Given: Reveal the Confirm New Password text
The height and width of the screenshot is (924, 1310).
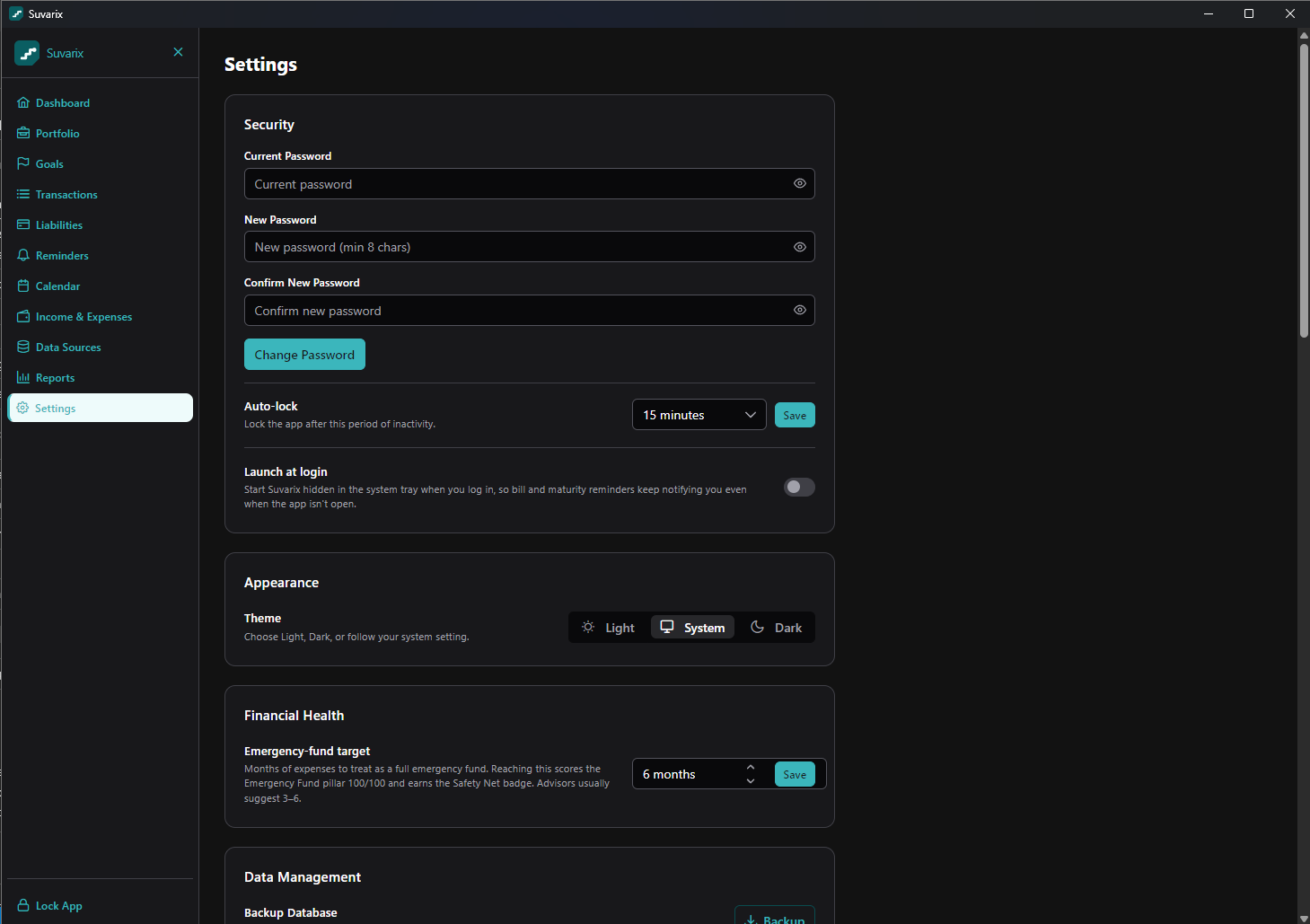Looking at the screenshot, I should pyautogui.click(x=799, y=310).
